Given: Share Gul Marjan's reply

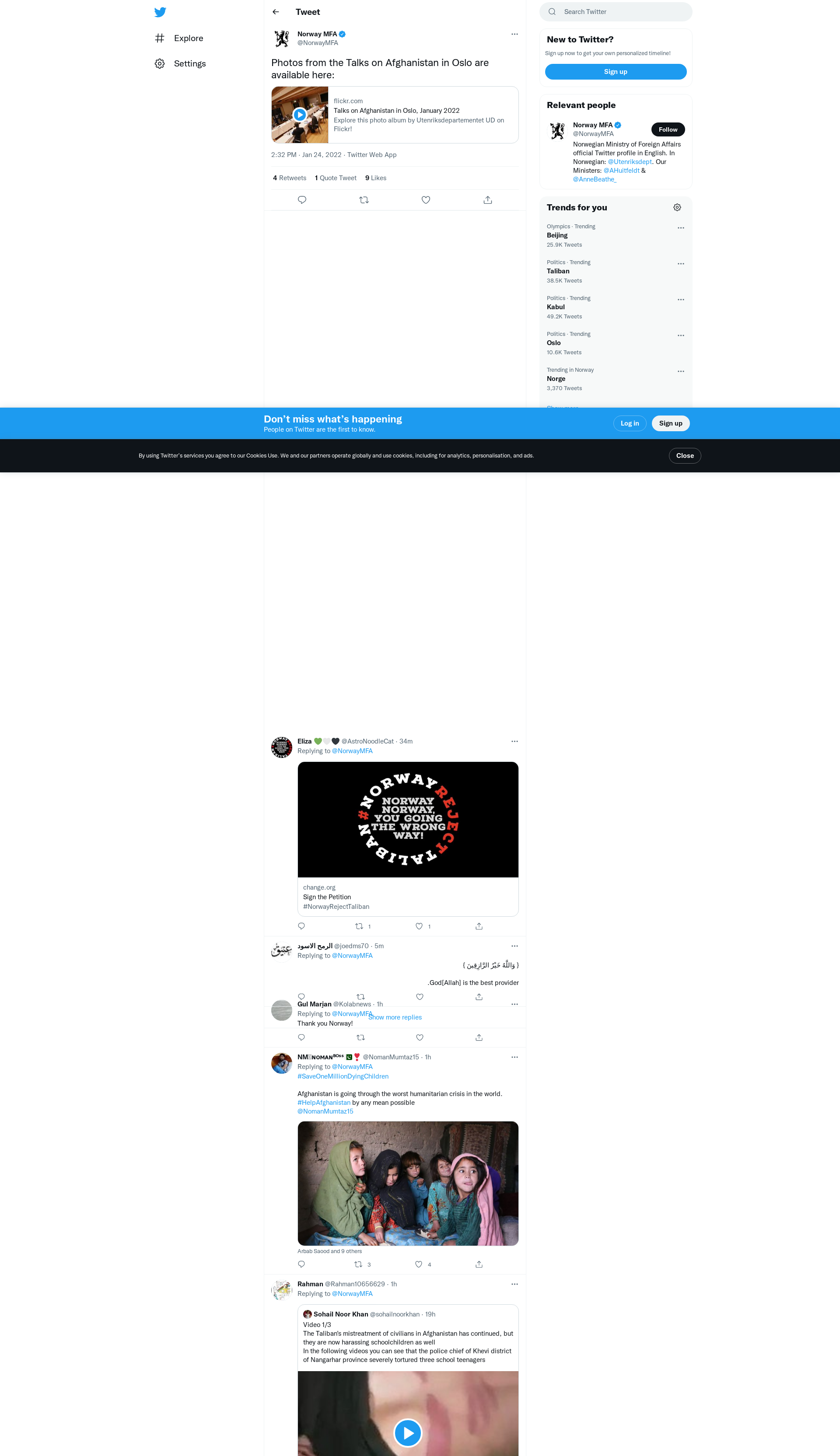Looking at the screenshot, I should pos(479,1037).
